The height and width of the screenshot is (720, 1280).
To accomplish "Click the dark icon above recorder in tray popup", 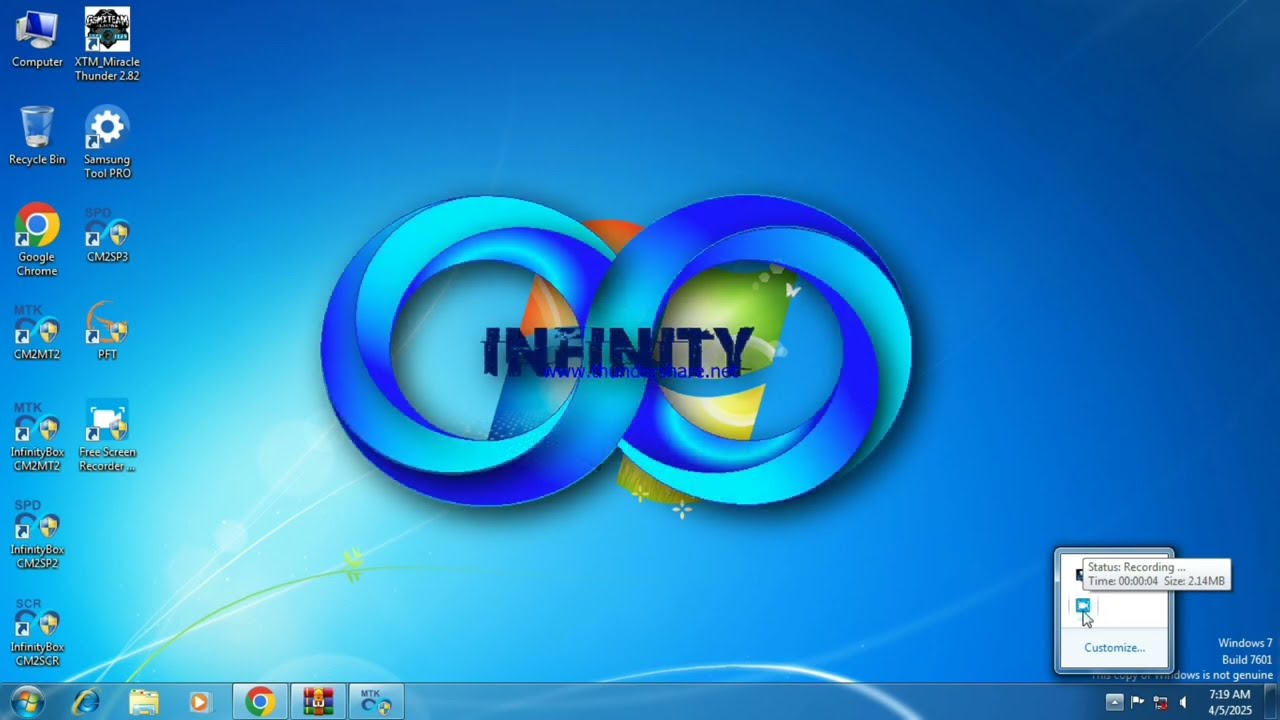I will pos(1079,575).
